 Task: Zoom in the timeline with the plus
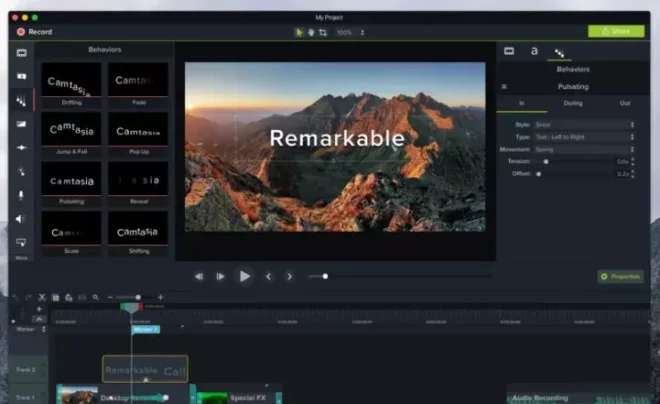160,298
